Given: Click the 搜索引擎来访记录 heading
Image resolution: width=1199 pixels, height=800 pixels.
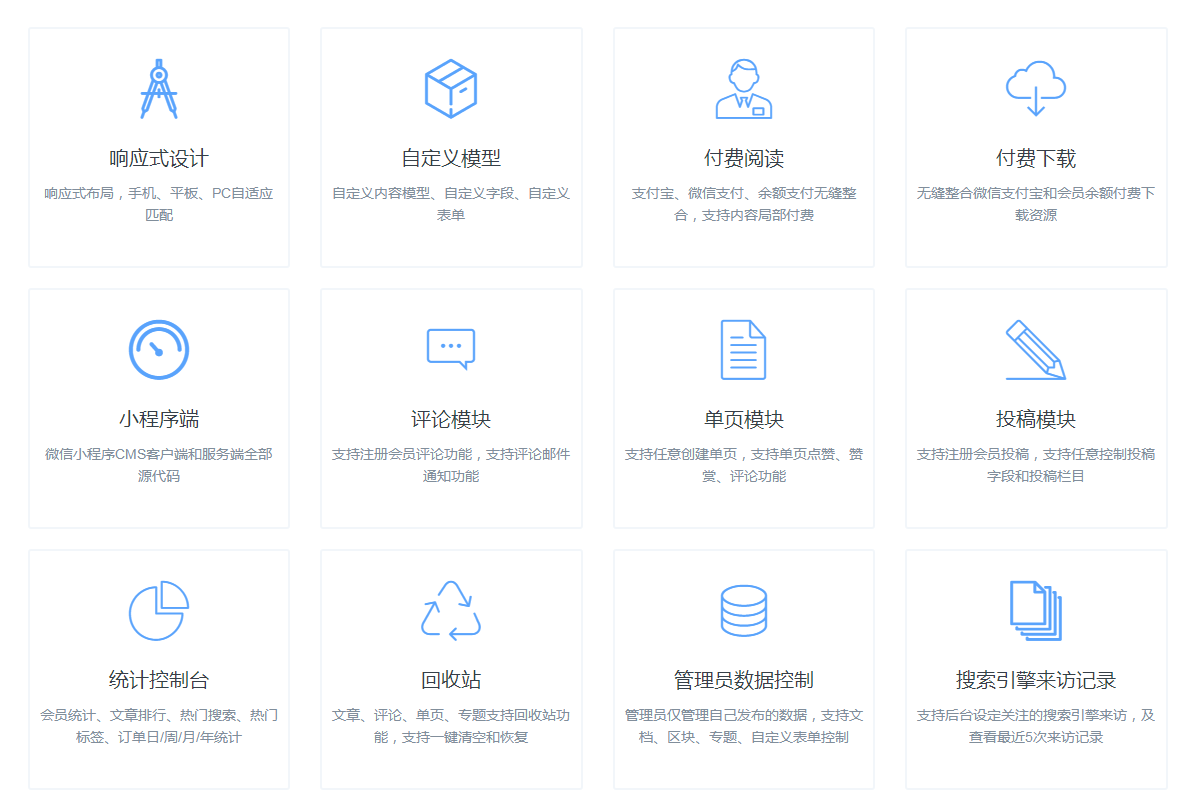Looking at the screenshot, I should [x=1036, y=680].
